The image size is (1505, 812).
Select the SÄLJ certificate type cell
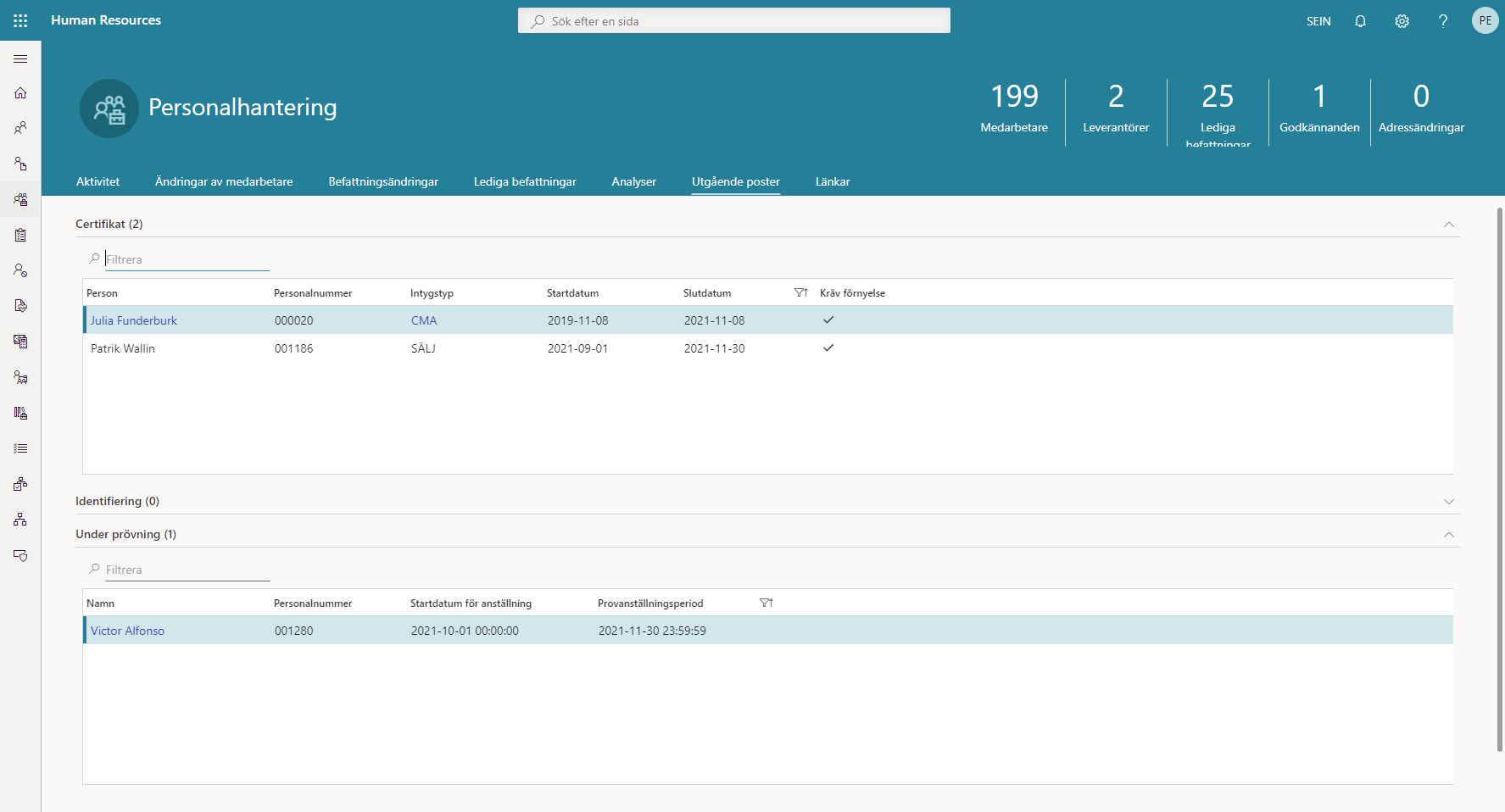[x=423, y=348]
